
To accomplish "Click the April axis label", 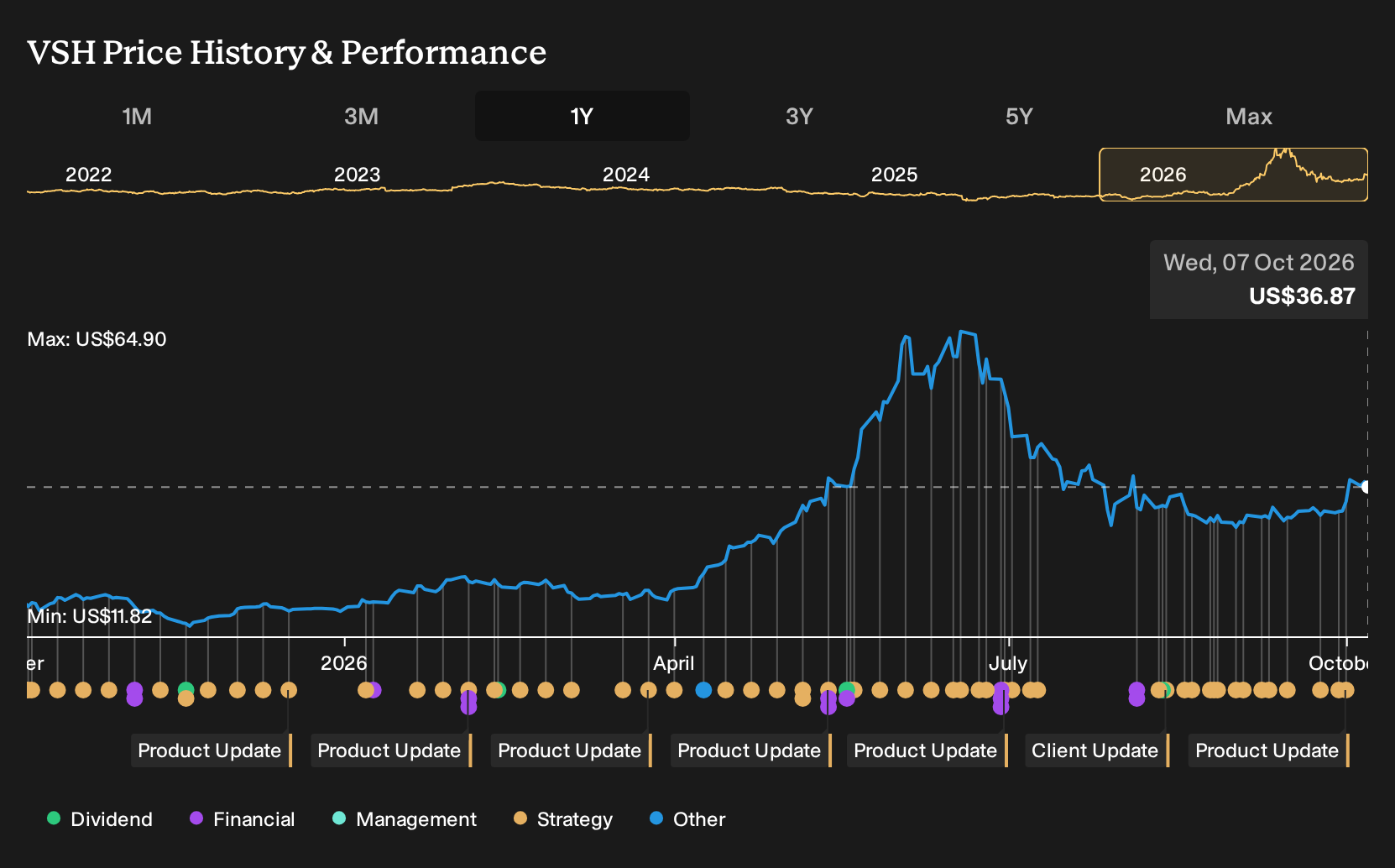I will (674, 663).
